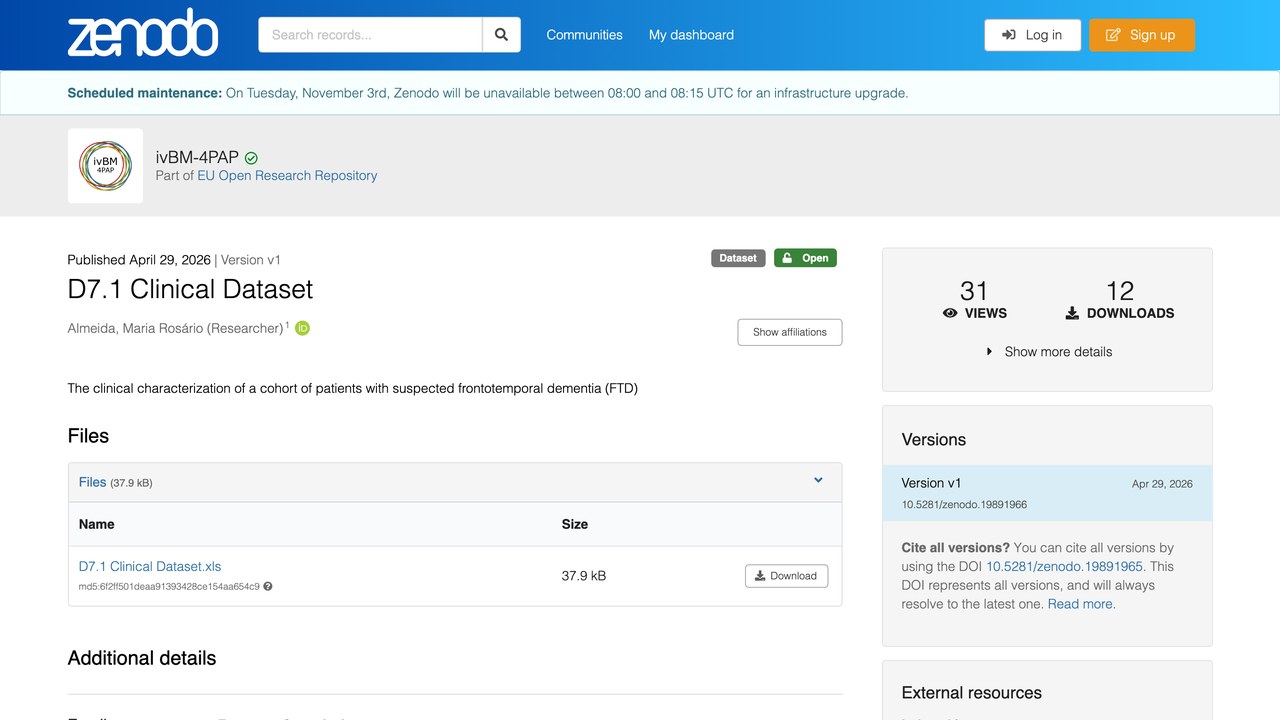The image size is (1280, 720).
Task: Click the downloads arrow icon
Action: (1072, 313)
